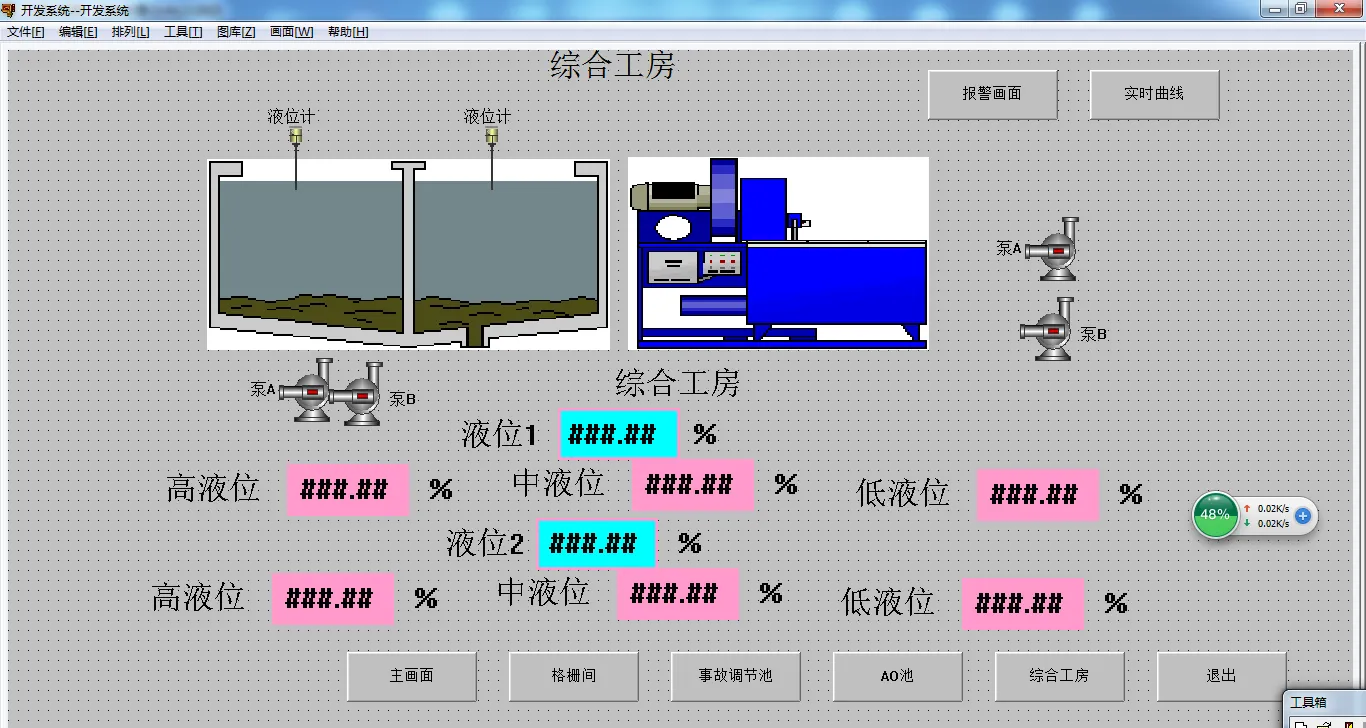Click the plus on the network speed widget

coord(1301,515)
